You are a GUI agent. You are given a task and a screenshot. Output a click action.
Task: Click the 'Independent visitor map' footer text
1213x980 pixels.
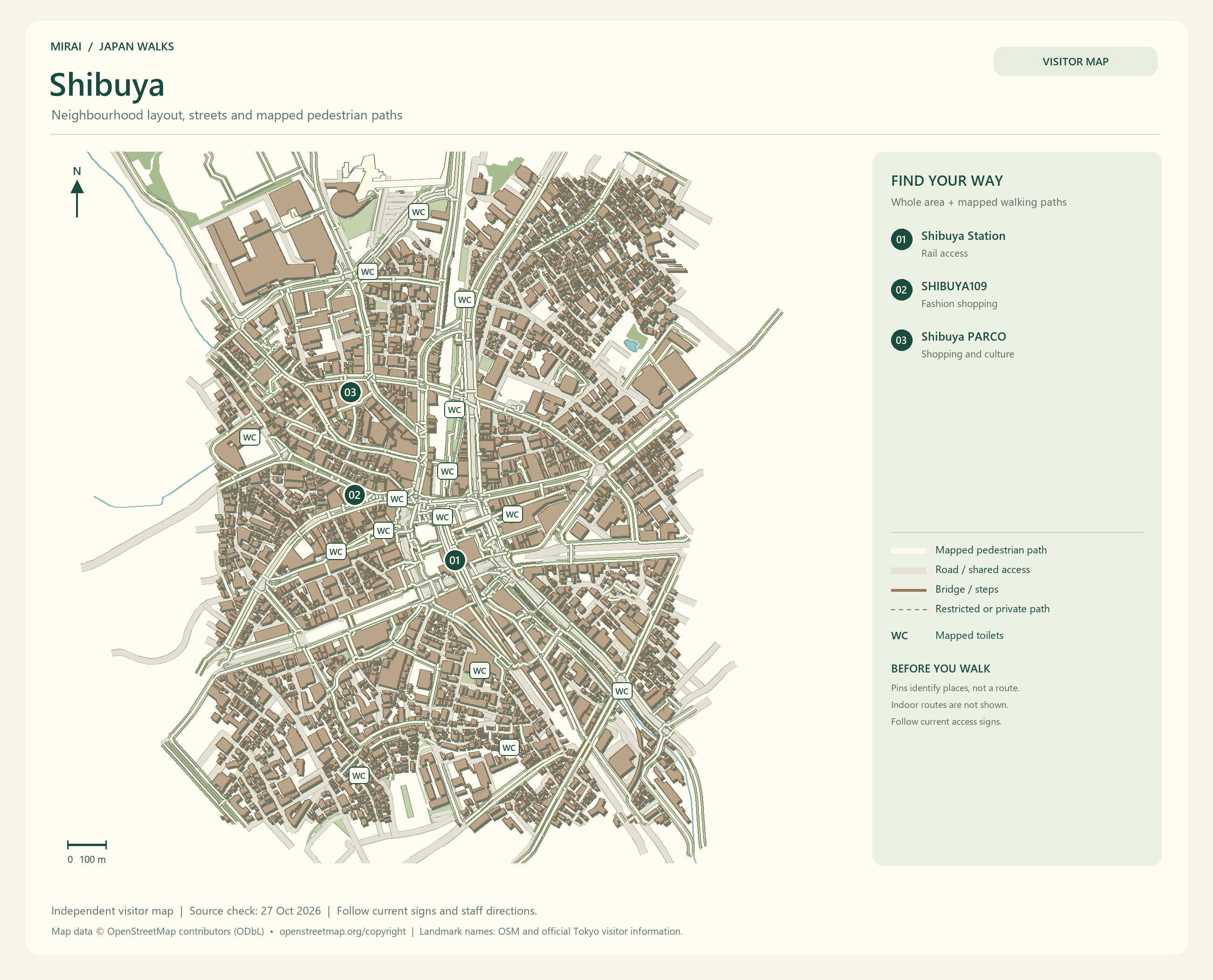[x=112, y=910]
